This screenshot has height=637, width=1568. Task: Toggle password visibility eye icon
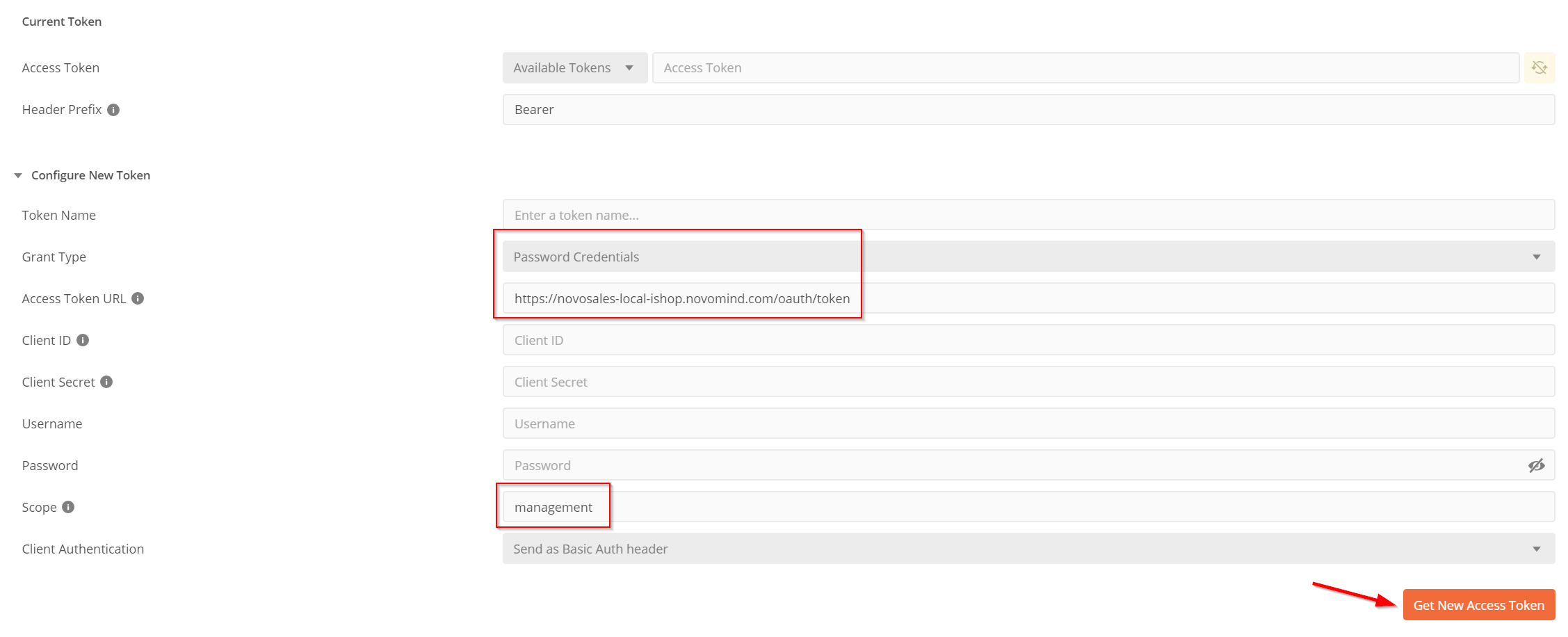(x=1536, y=465)
